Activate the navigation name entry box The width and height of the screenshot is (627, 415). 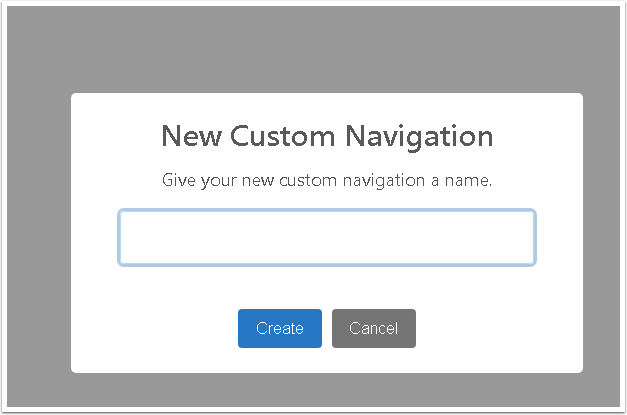coord(326,238)
